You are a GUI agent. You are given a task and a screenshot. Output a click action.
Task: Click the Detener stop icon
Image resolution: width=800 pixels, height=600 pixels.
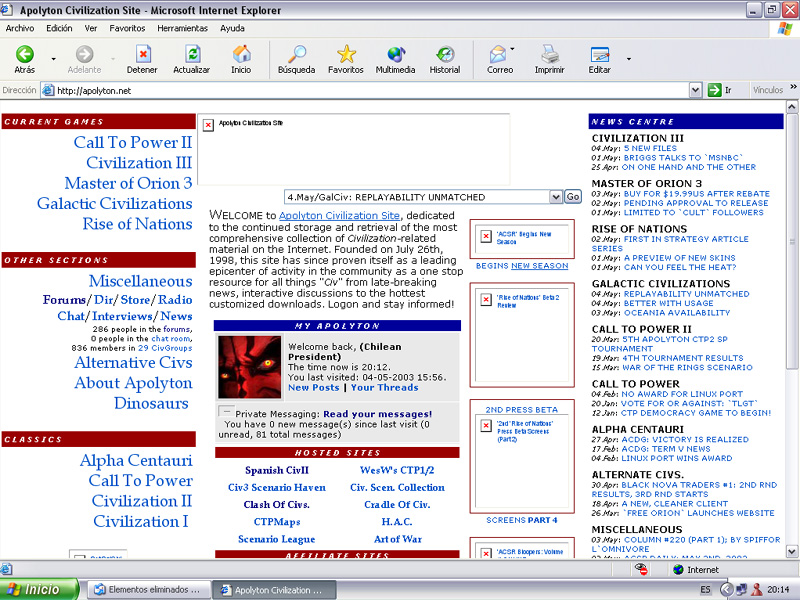pos(142,54)
